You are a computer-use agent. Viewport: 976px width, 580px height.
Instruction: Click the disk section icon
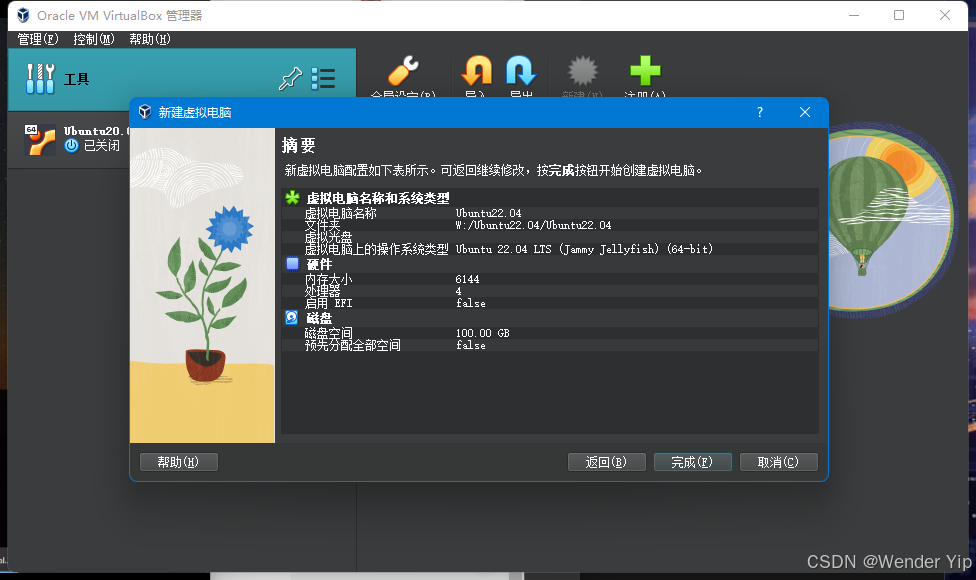291,317
